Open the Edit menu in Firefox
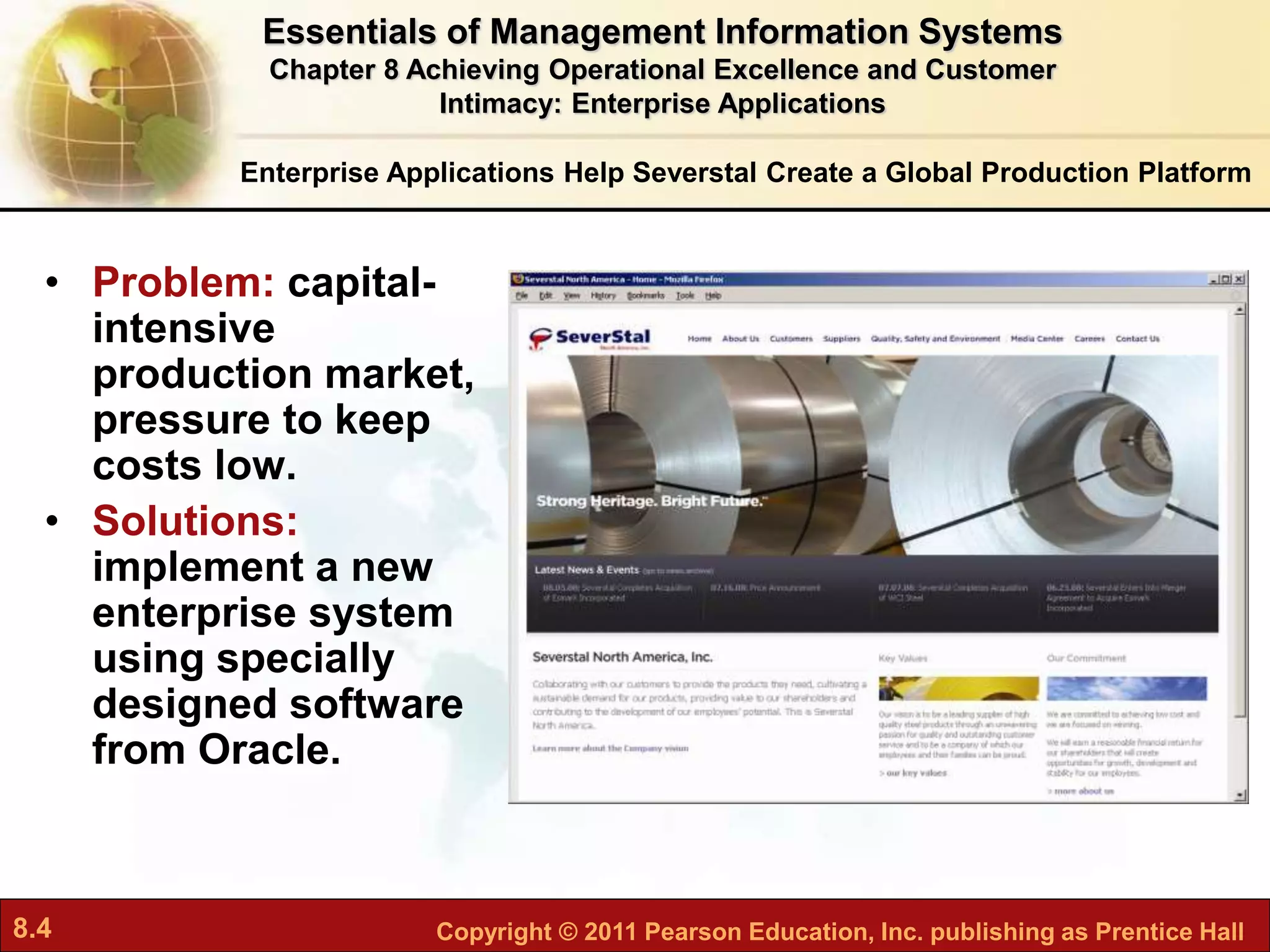Screen dimensions: 1270x952 coord(546,296)
